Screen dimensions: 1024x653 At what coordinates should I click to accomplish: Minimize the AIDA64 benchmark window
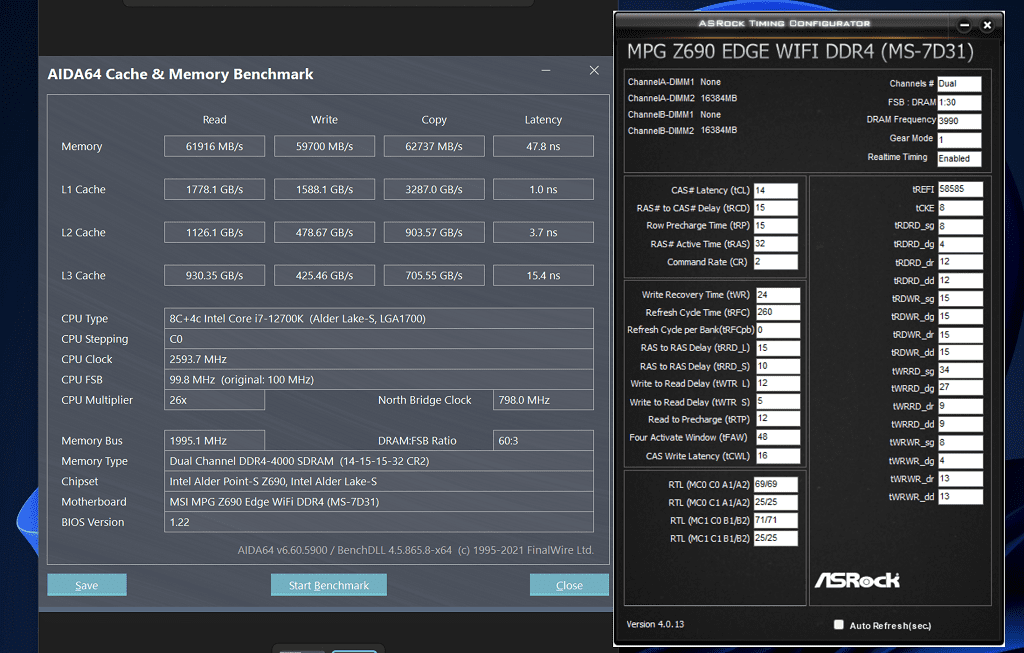pyautogui.click(x=546, y=71)
